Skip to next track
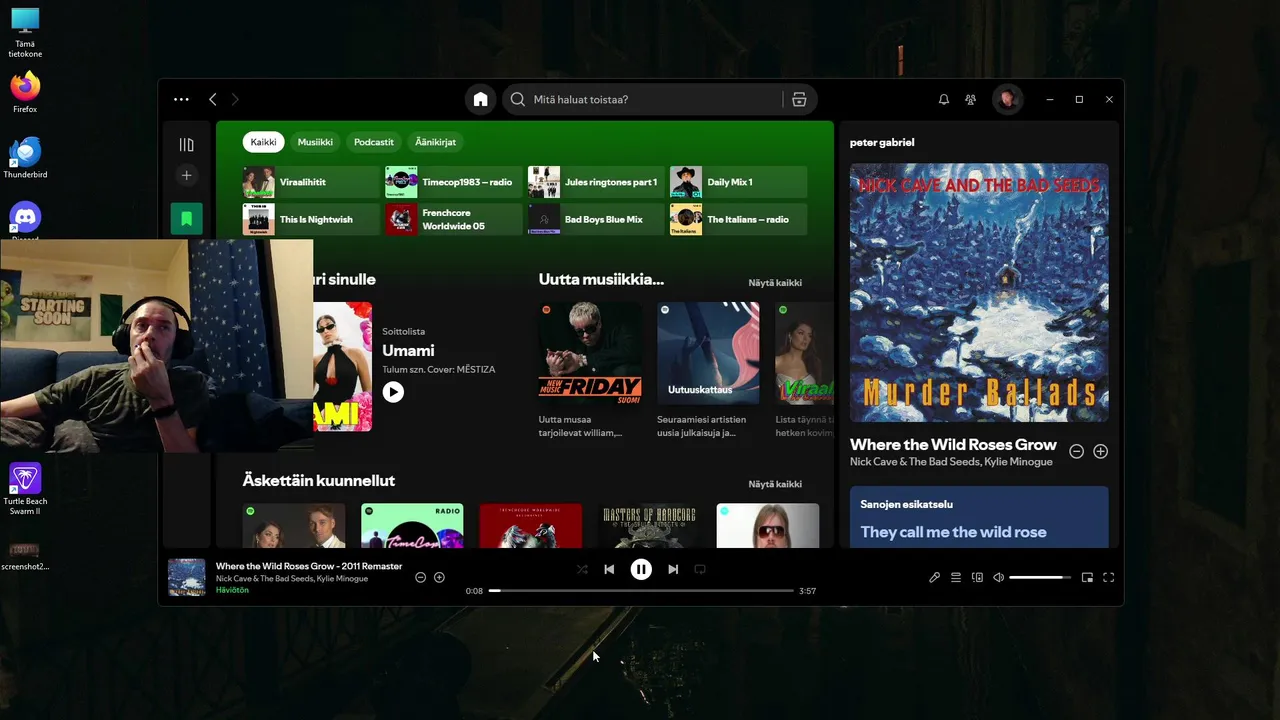The height and width of the screenshot is (720, 1280). 673,569
